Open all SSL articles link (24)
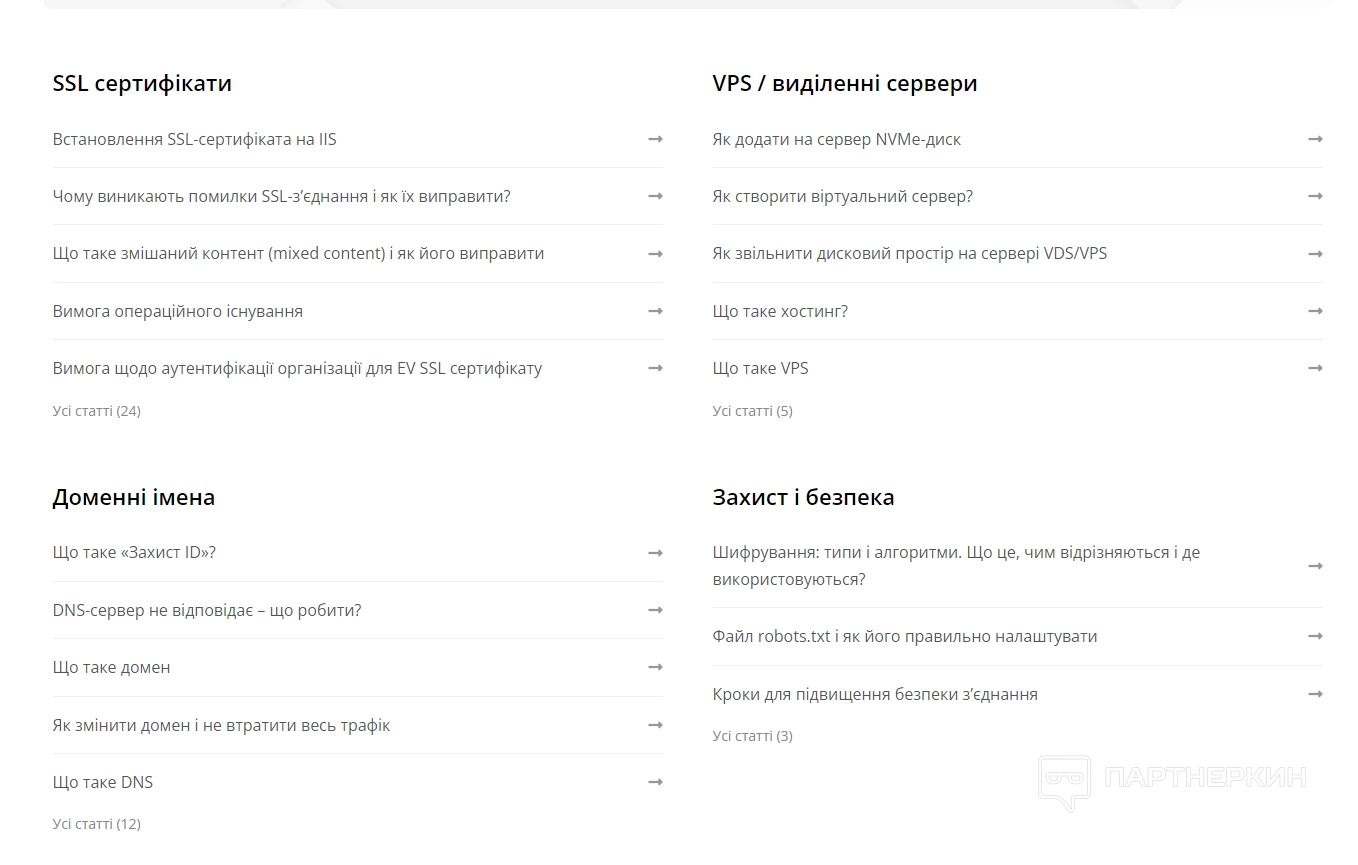The image size is (1358, 865). point(96,411)
